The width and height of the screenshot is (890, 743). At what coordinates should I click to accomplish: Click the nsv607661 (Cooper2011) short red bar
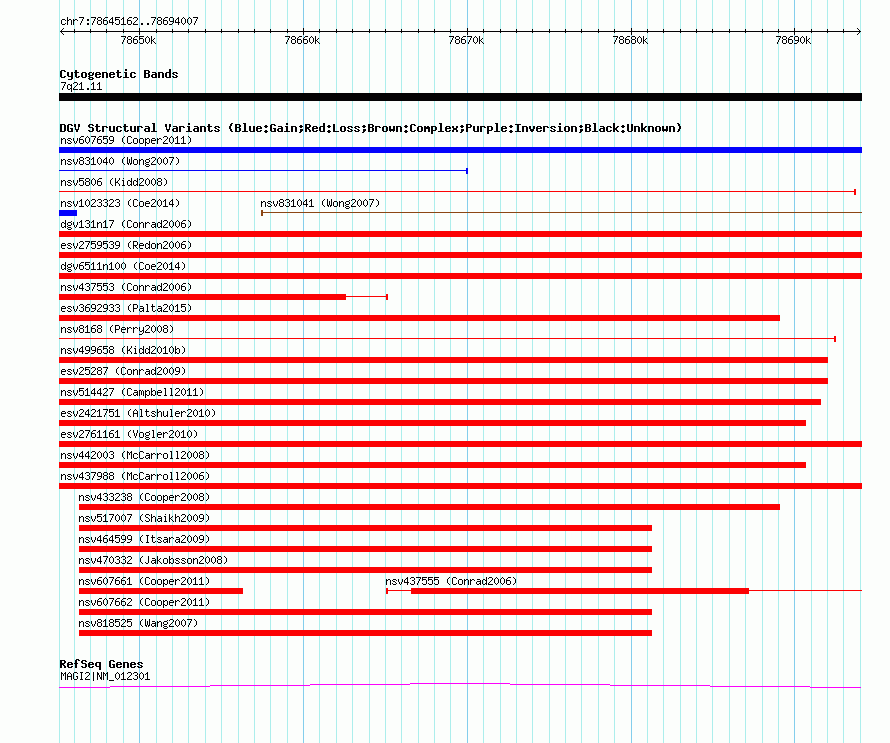pos(161,591)
